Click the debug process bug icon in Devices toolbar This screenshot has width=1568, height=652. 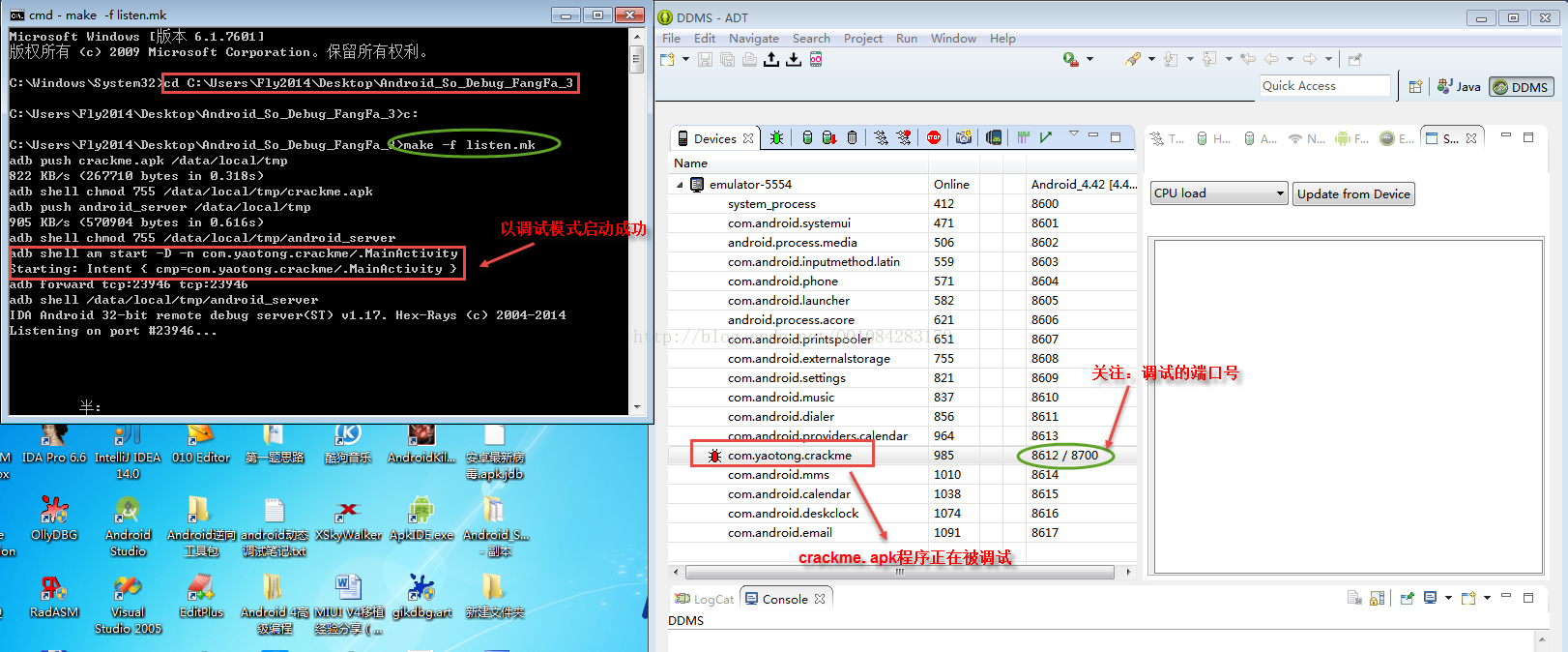[x=776, y=138]
